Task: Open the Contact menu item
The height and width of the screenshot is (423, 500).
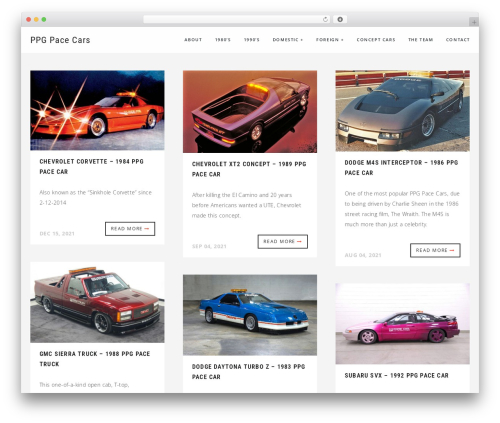Action: (x=458, y=40)
